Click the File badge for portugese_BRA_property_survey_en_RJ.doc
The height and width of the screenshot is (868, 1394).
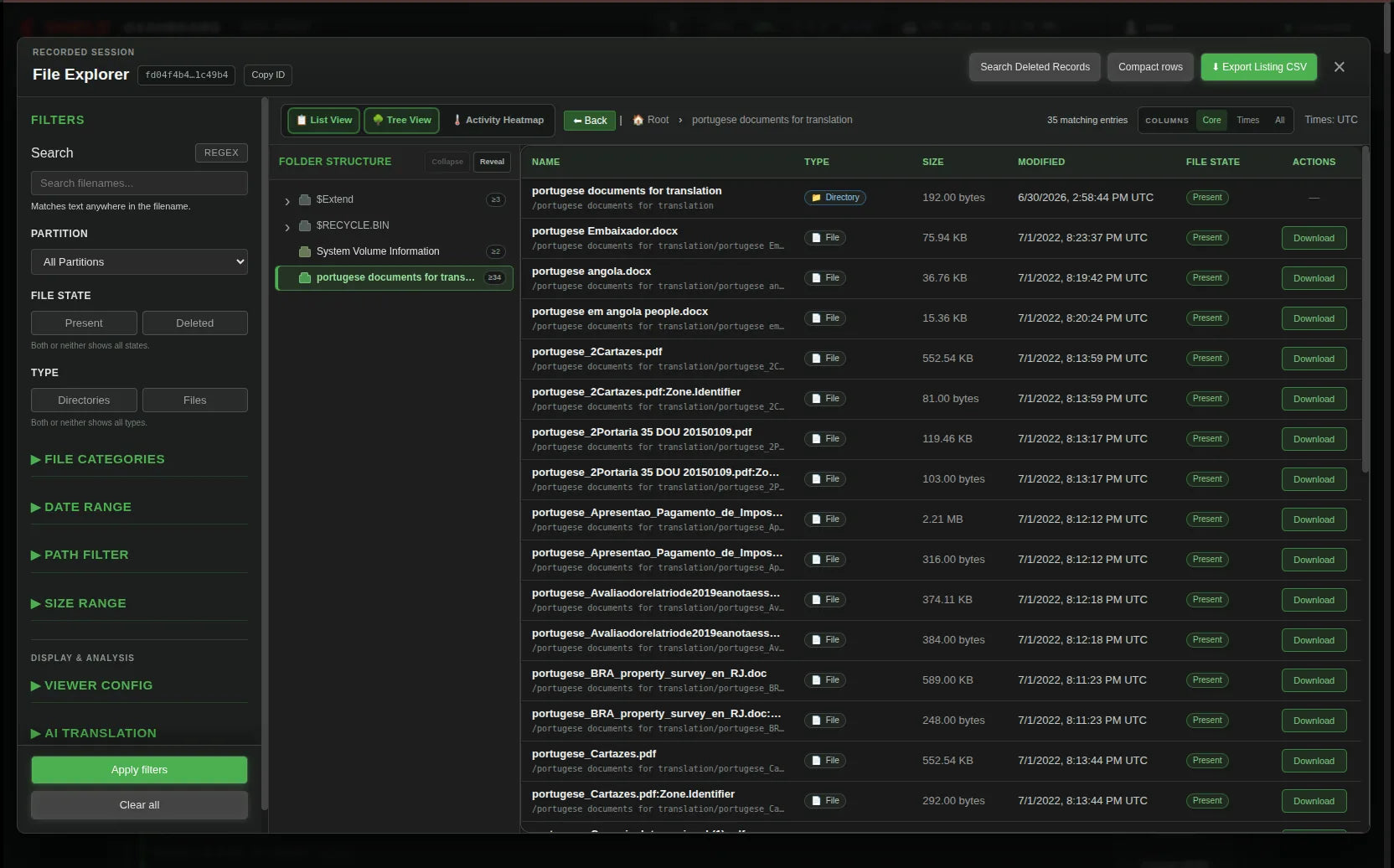pyautogui.click(x=825, y=680)
